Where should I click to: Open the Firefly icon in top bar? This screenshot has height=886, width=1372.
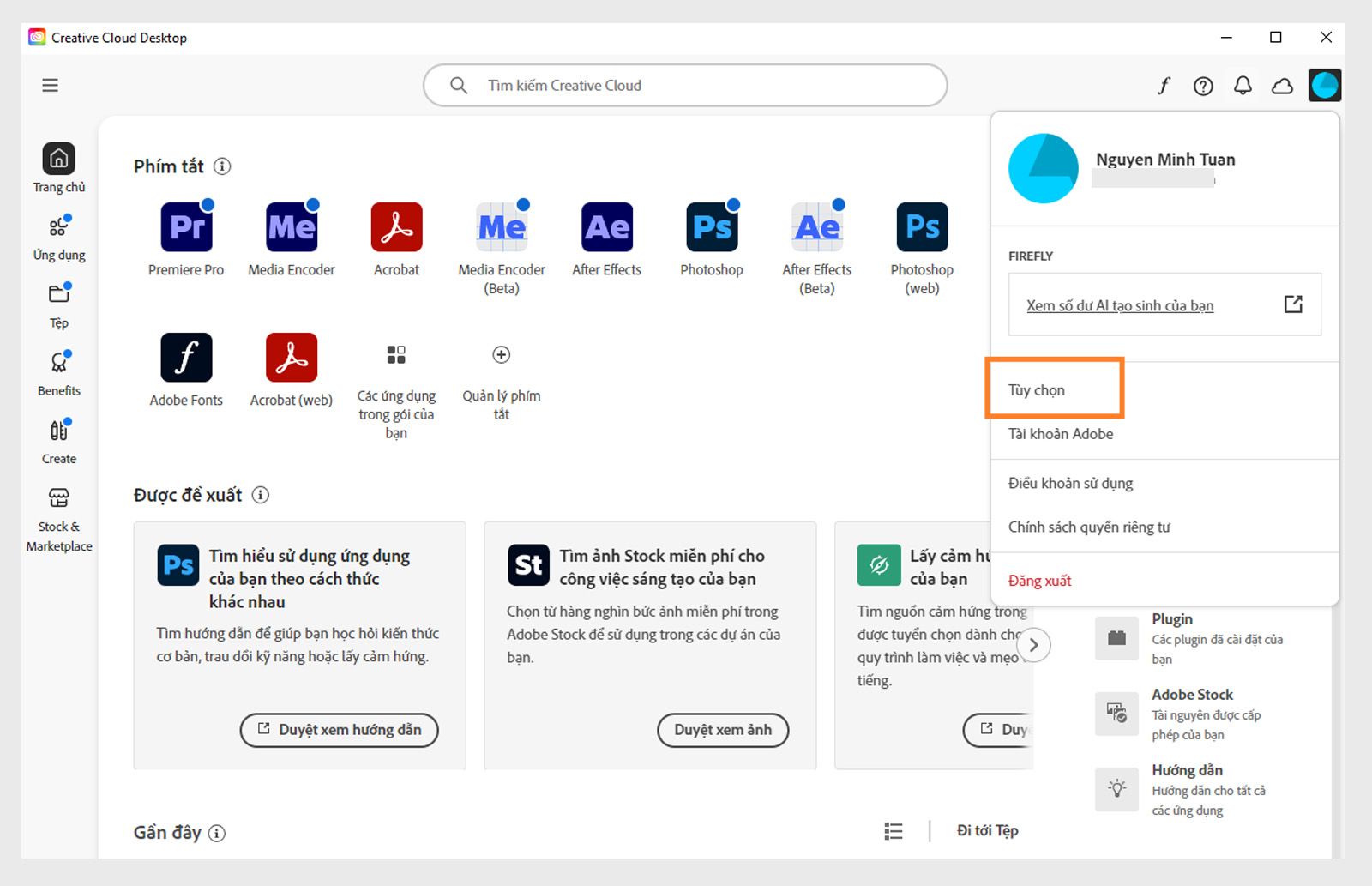(x=1164, y=85)
